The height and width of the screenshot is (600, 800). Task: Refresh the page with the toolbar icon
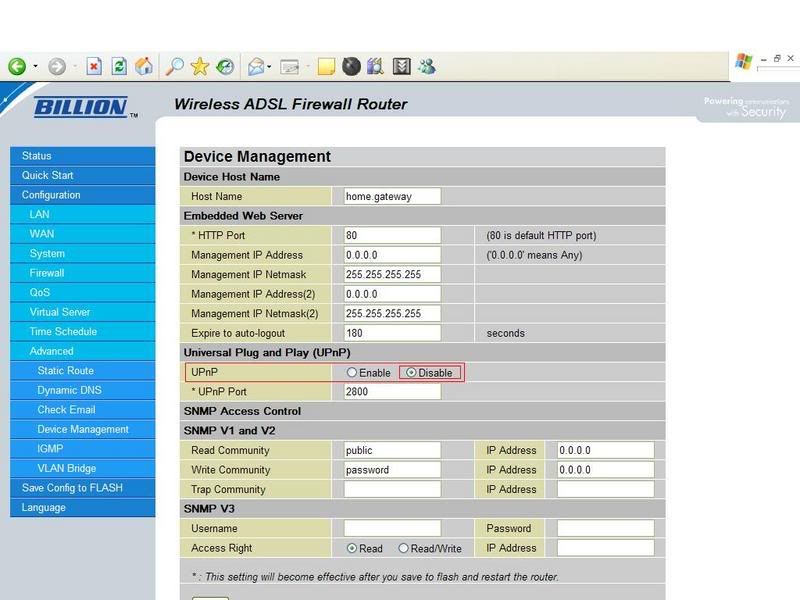[x=119, y=66]
